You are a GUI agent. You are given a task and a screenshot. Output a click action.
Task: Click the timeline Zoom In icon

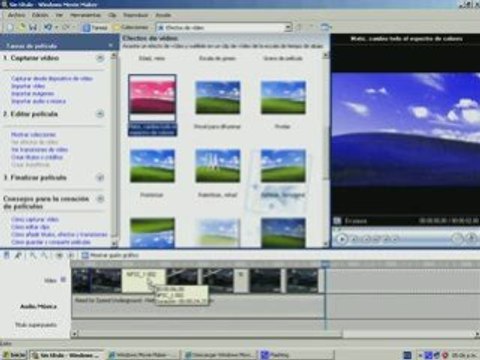(x=33, y=255)
